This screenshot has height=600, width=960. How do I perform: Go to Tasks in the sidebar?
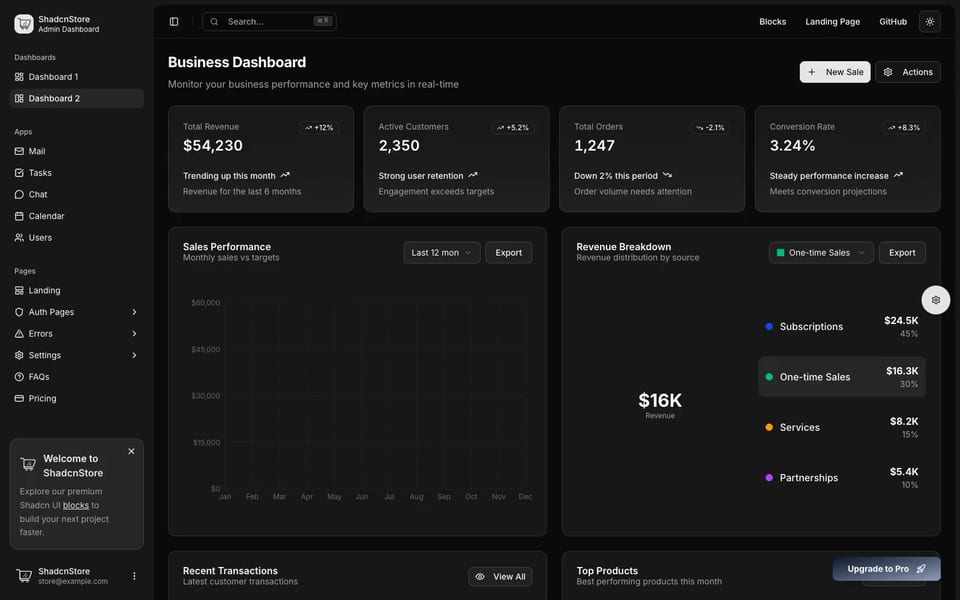click(77, 173)
